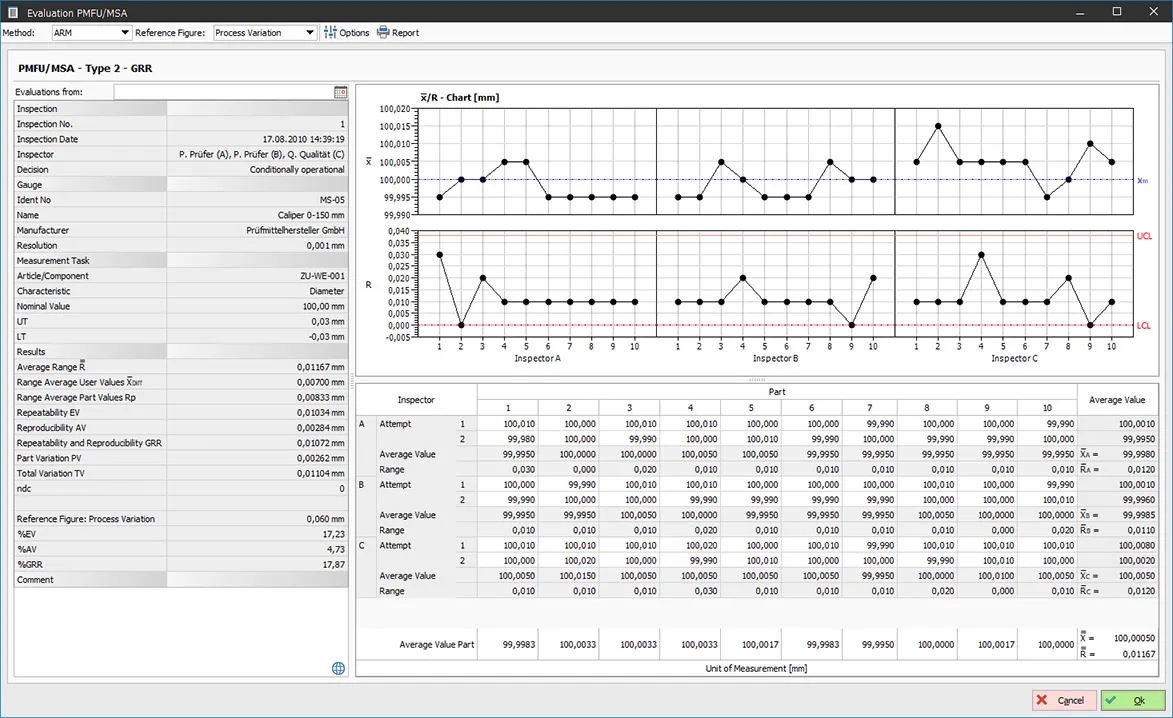Click the red X icon on Cancel
This screenshot has width=1173, height=718.
pos(1044,701)
